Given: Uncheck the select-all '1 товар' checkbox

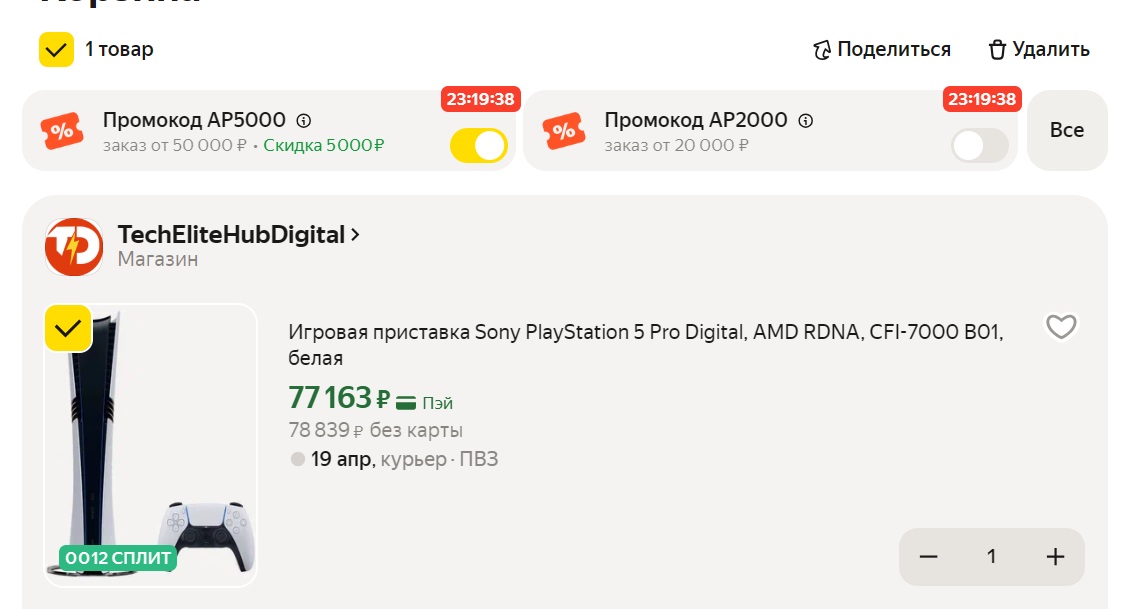Looking at the screenshot, I should 57,49.
